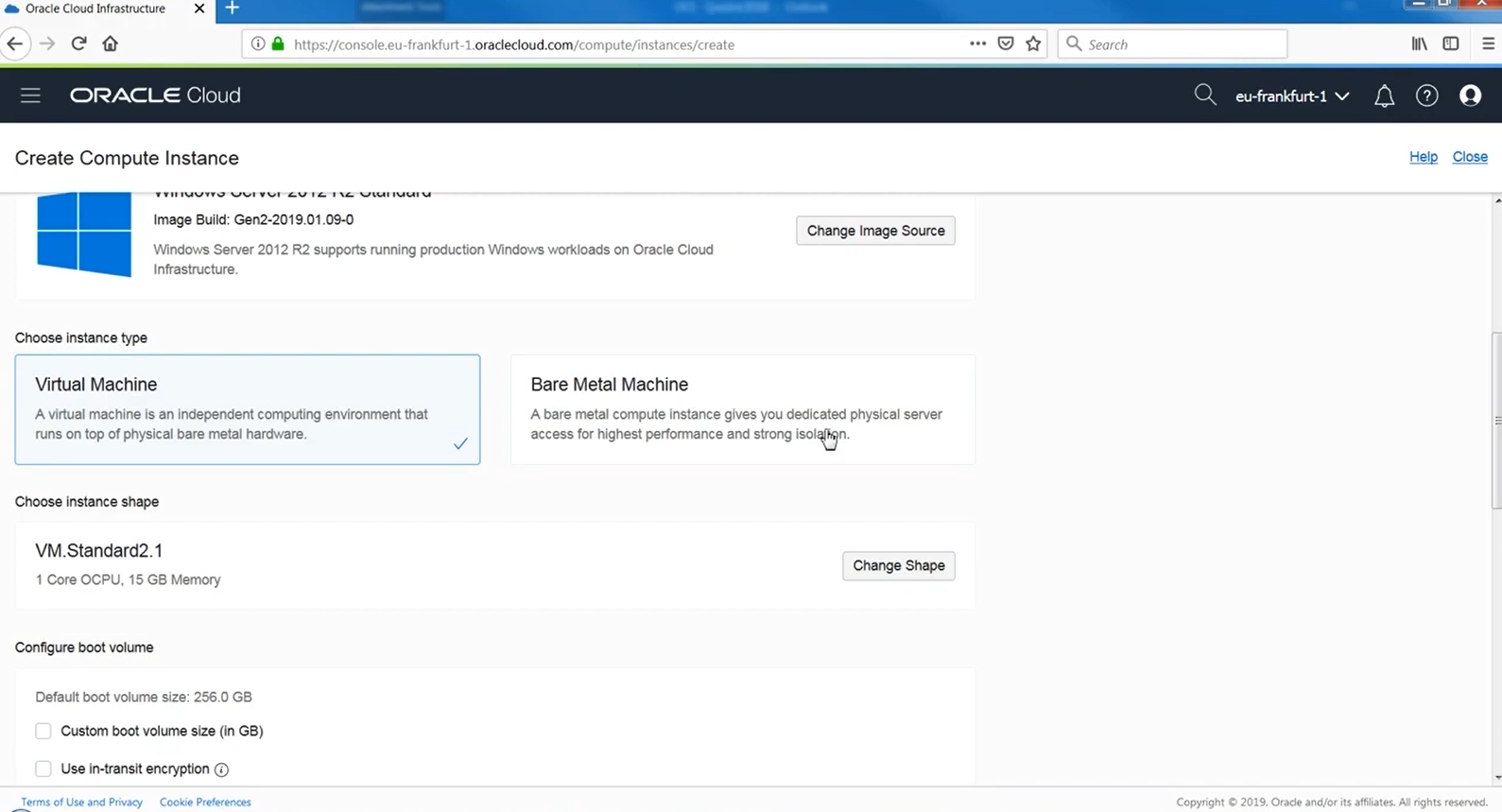Open the eu-frankfurt-1 region dropdown
1502x812 pixels.
1292,95
